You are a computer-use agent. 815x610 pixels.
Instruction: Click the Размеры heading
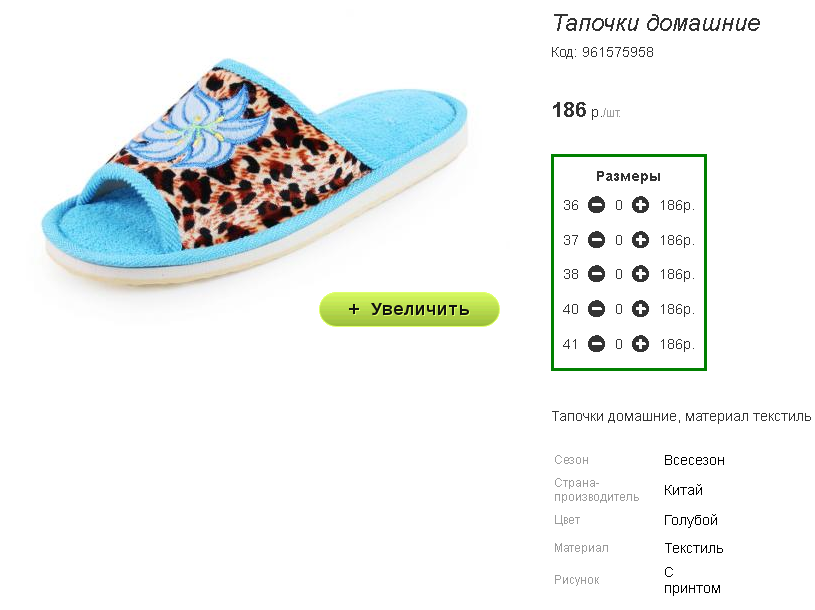(x=628, y=176)
